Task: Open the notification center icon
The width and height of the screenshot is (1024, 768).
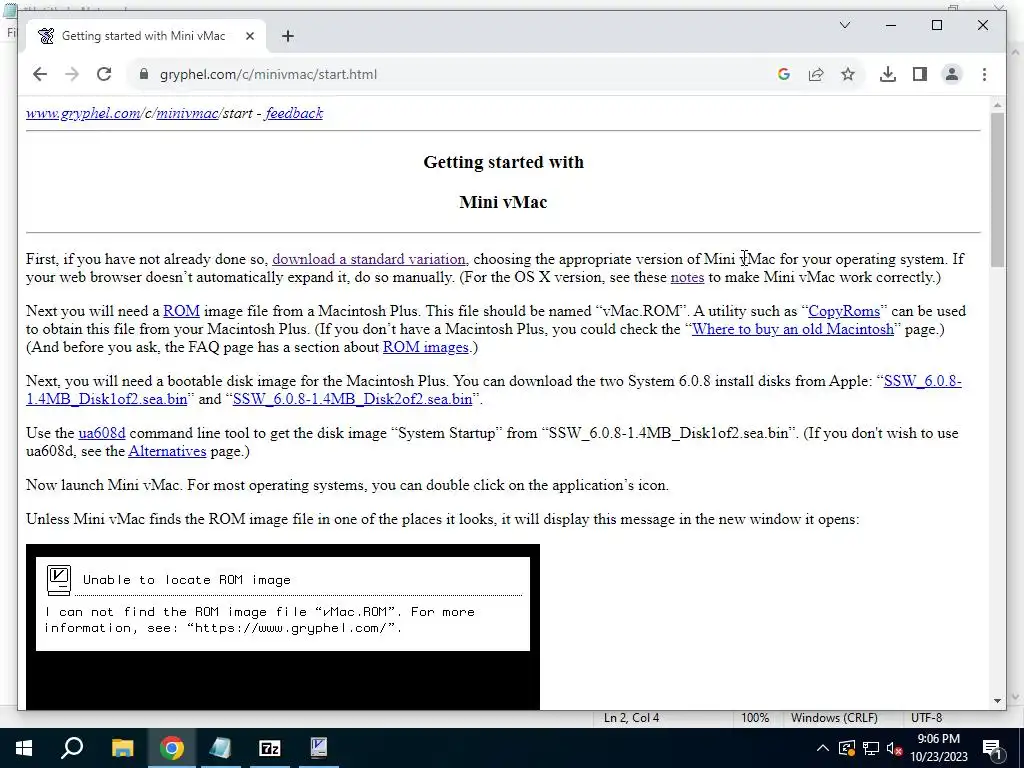Action: [992, 749]
